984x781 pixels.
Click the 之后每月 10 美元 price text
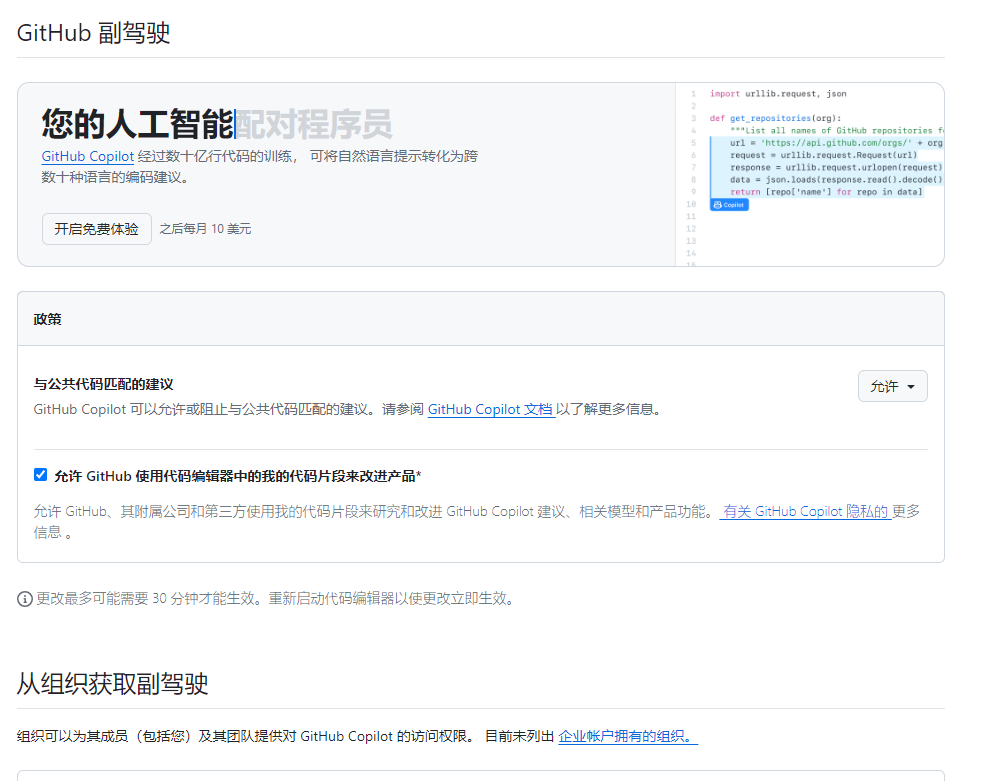[x=205, y=229]
